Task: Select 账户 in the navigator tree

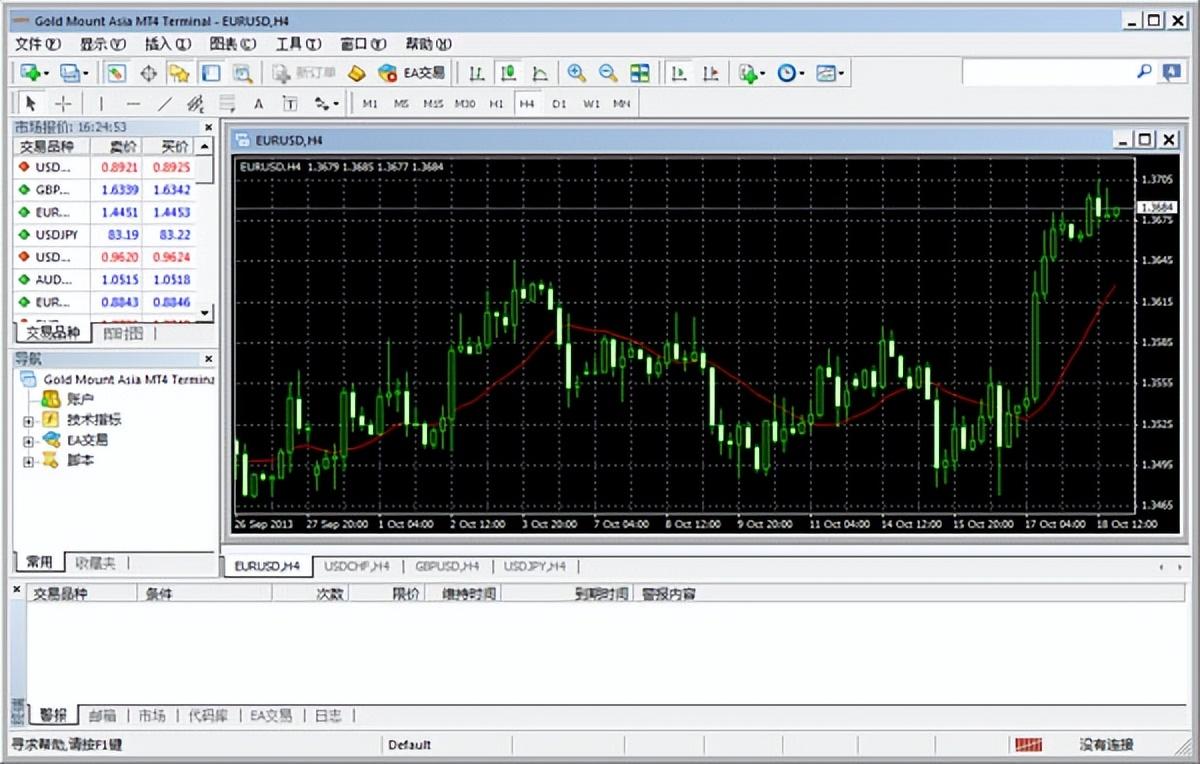Action: point(80,399)
